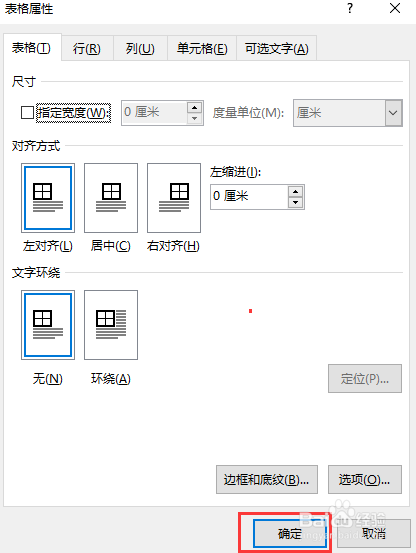The image size is (416, 553).
Task: Click into the 左缩进 input field
Action: (249, 197)
